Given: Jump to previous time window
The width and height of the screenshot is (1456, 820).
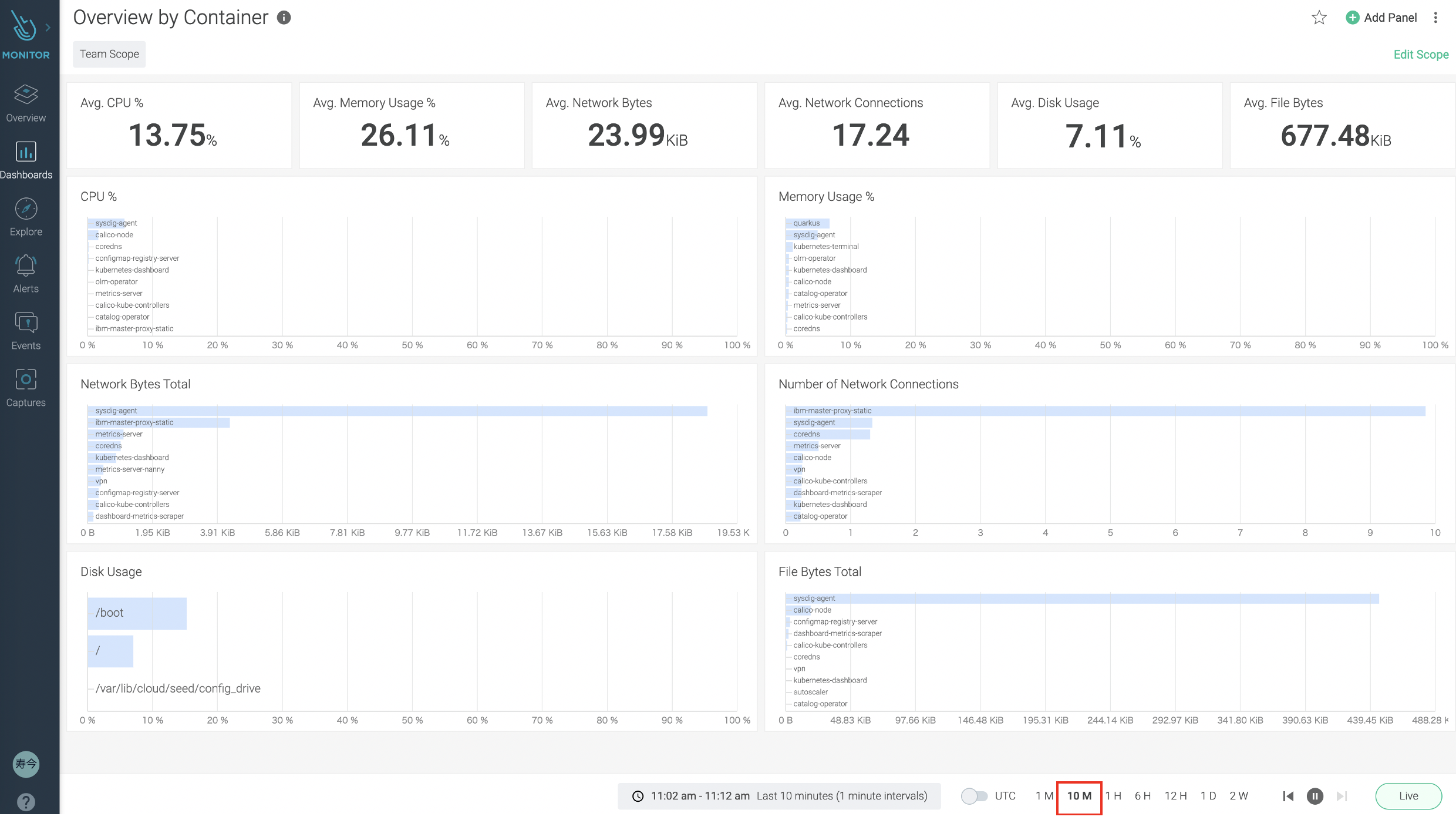Looking at the screenshot, I should [x=1288, y=797].
